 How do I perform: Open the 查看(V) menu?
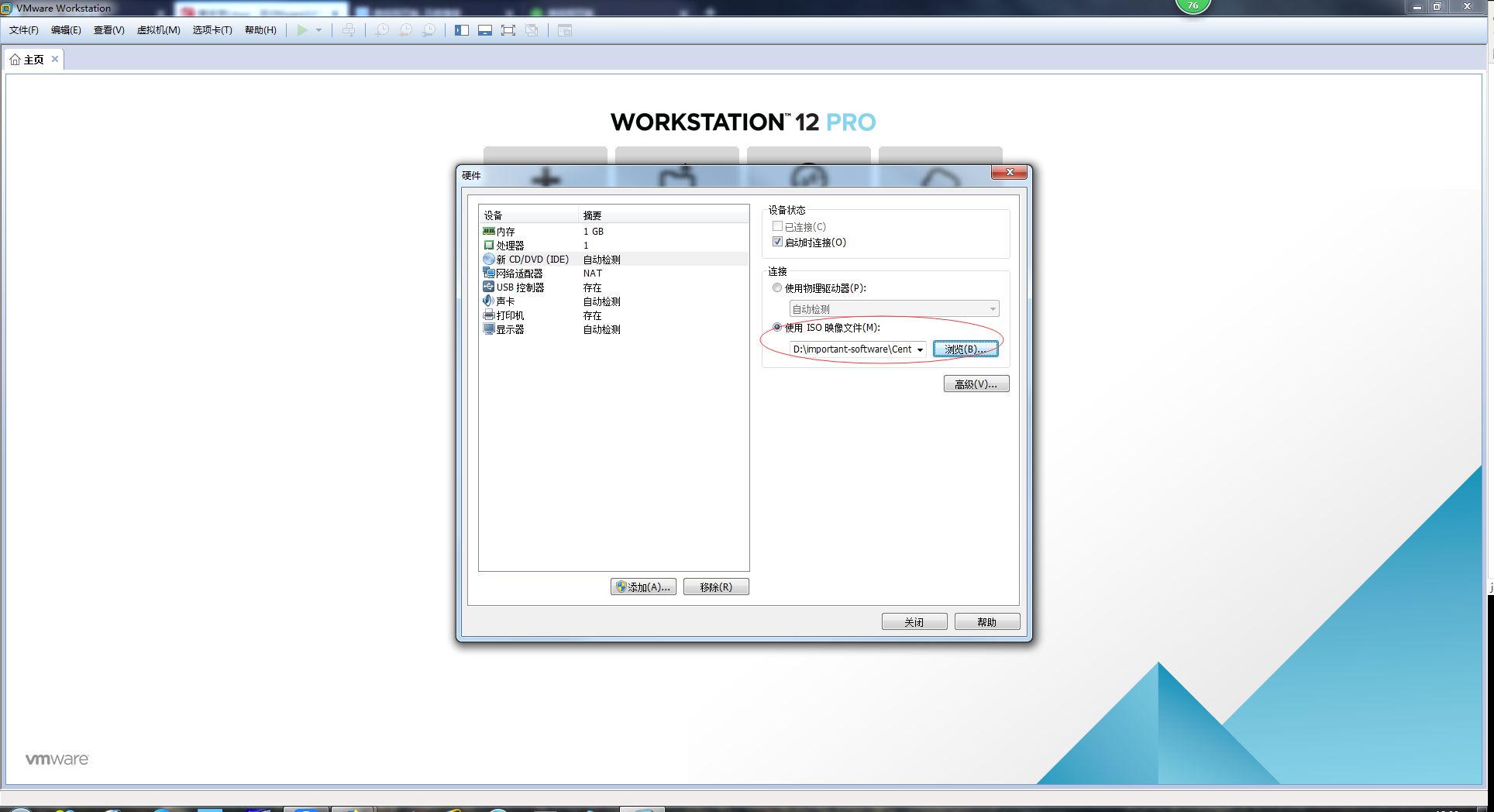[109, 30]
